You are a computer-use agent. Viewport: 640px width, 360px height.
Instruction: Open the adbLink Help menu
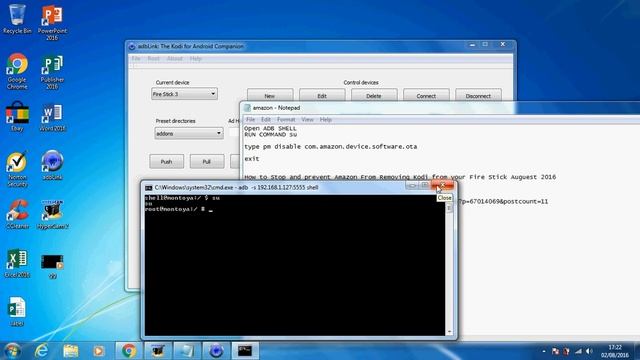point(196,59)
